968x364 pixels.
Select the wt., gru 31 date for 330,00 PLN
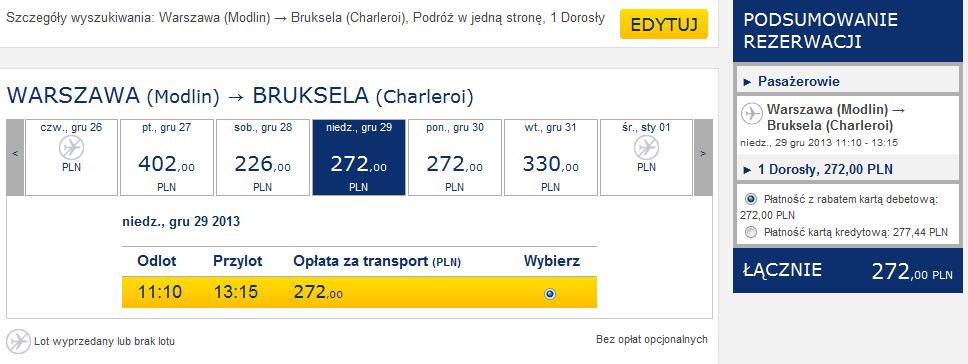click(x=551, y=157)
